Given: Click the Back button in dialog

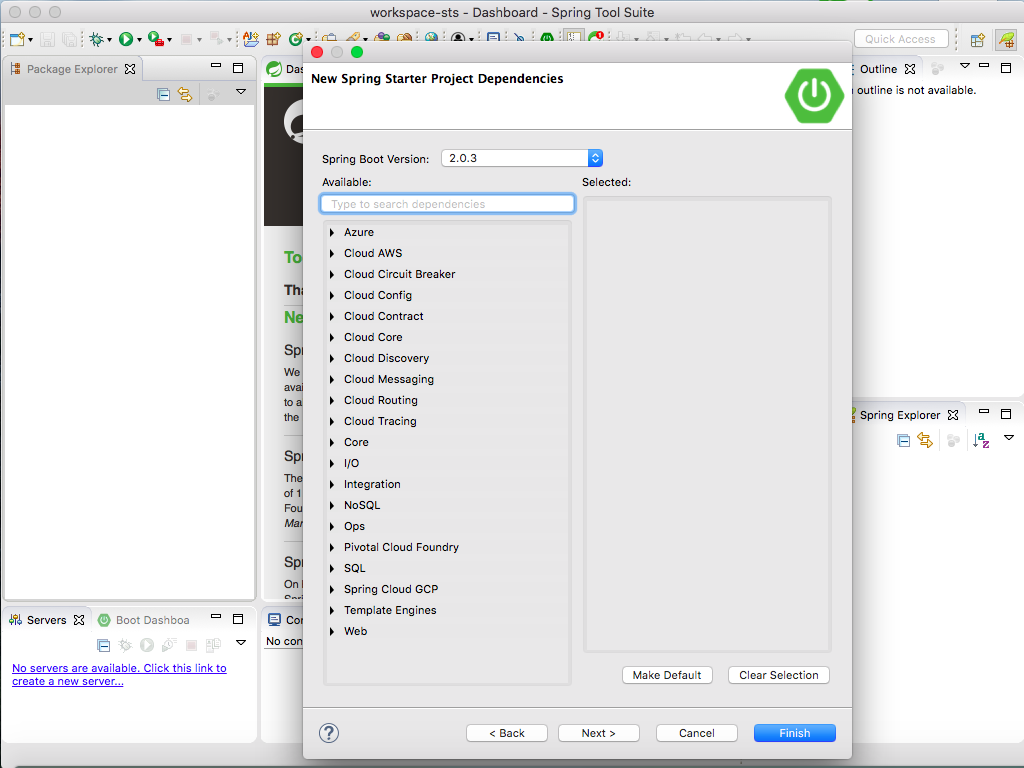Looking at the screenshot, I should 507,733.
